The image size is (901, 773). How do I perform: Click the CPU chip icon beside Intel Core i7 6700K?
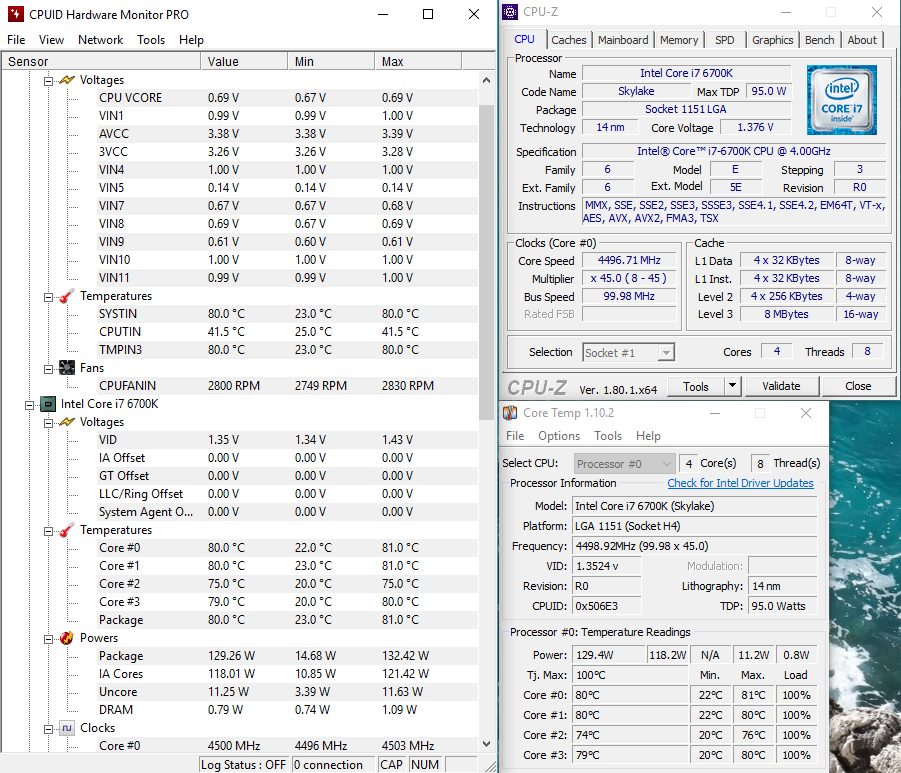pos(47,404)
